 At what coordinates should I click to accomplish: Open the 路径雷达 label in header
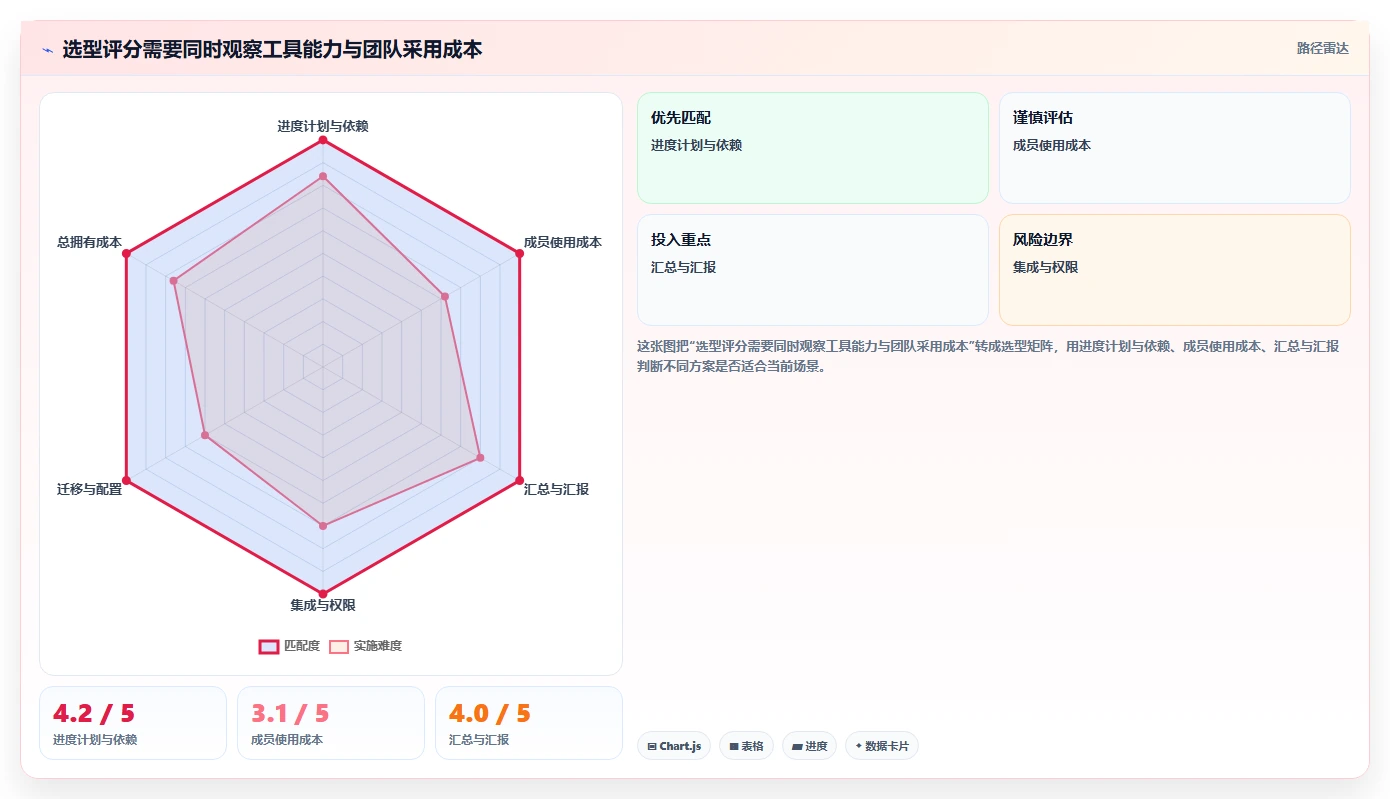1322,48
